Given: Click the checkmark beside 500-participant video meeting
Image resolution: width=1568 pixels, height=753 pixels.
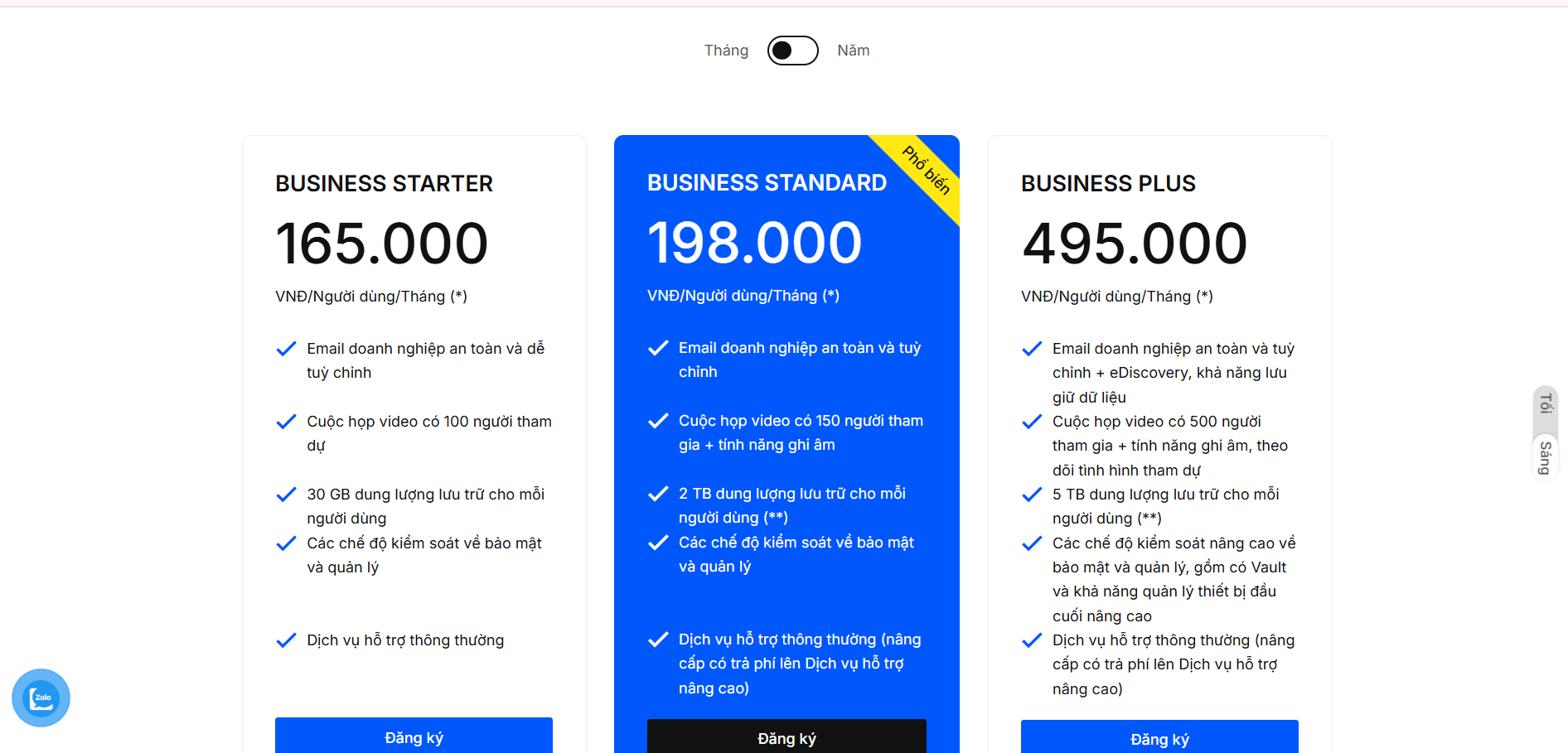Looking at the screenshot, I should pos(1032,422).
